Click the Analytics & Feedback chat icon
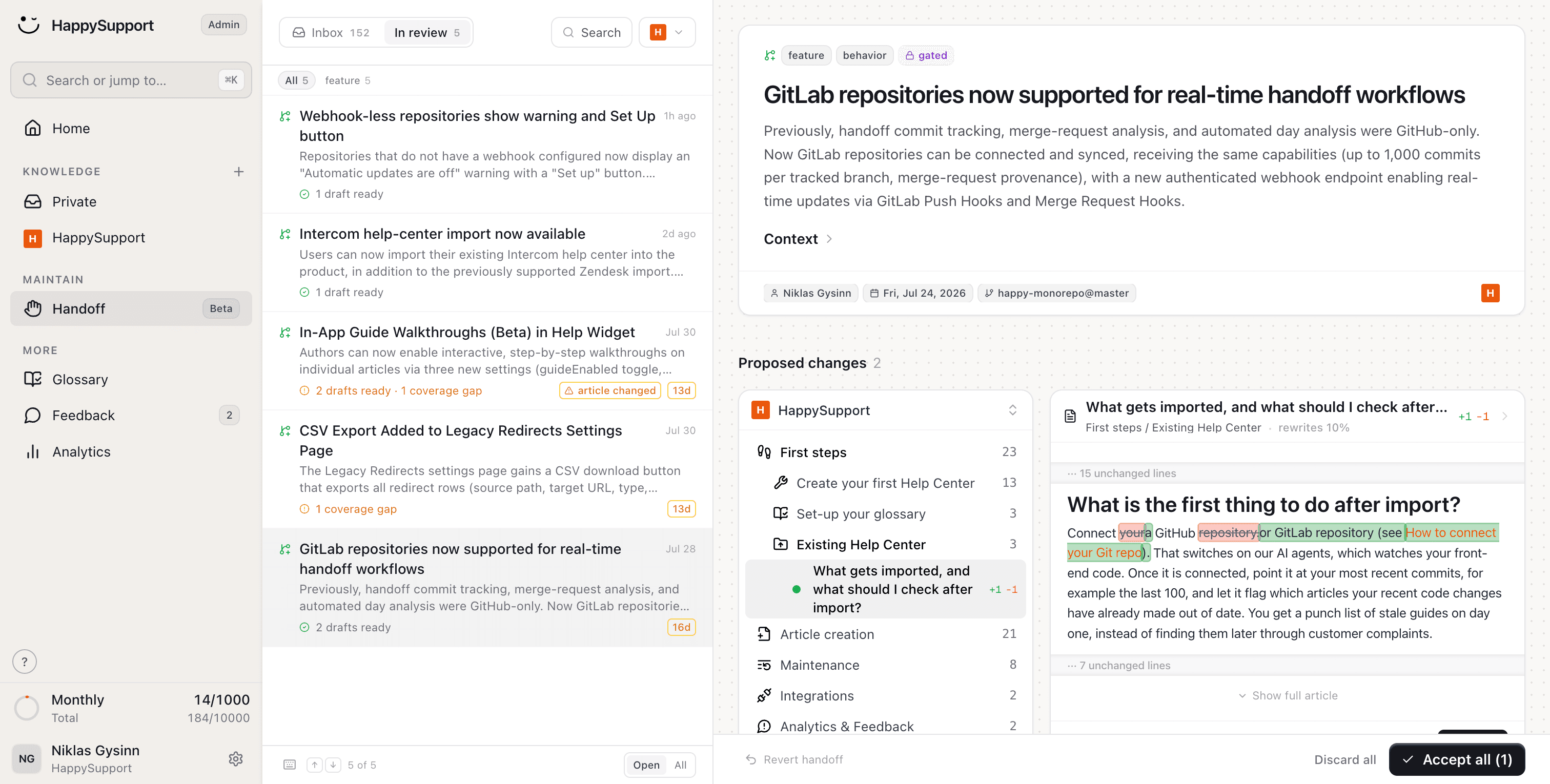 point(764,726)
